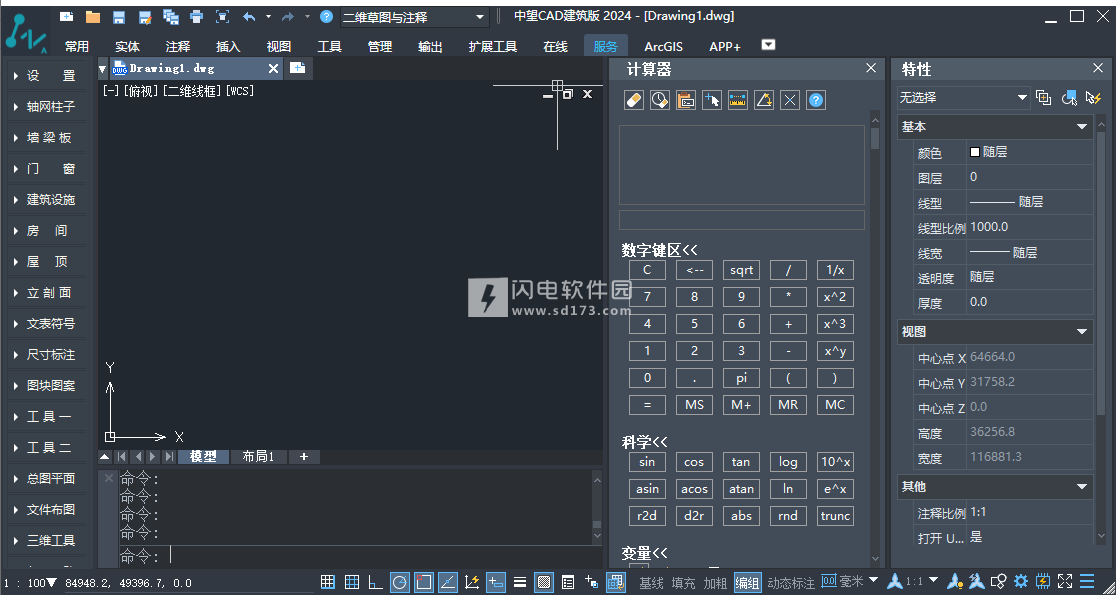Click the full screen expand icon in status bar
Image resolution: width=1116 pixels, height=595 pixels.
1065,581
